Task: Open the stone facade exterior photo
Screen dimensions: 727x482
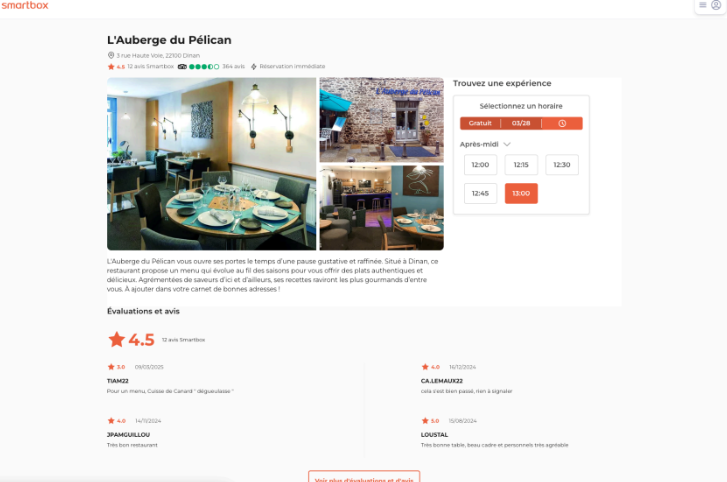Action: point(382,120)
